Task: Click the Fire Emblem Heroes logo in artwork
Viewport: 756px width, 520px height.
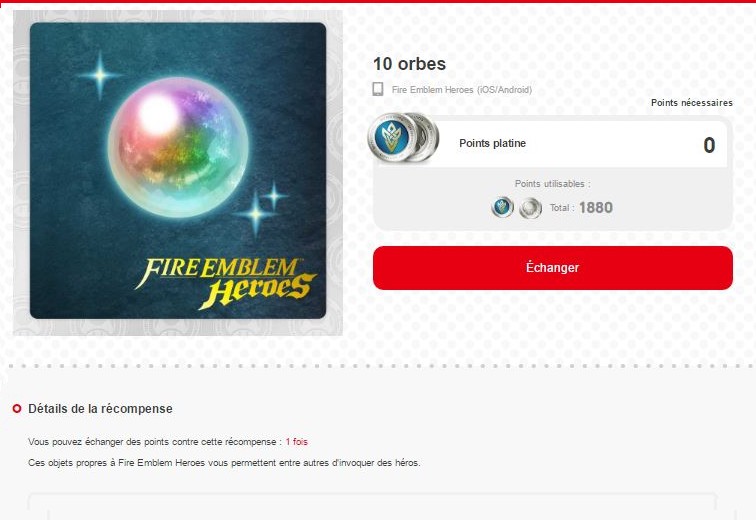Action: [225, 283]
